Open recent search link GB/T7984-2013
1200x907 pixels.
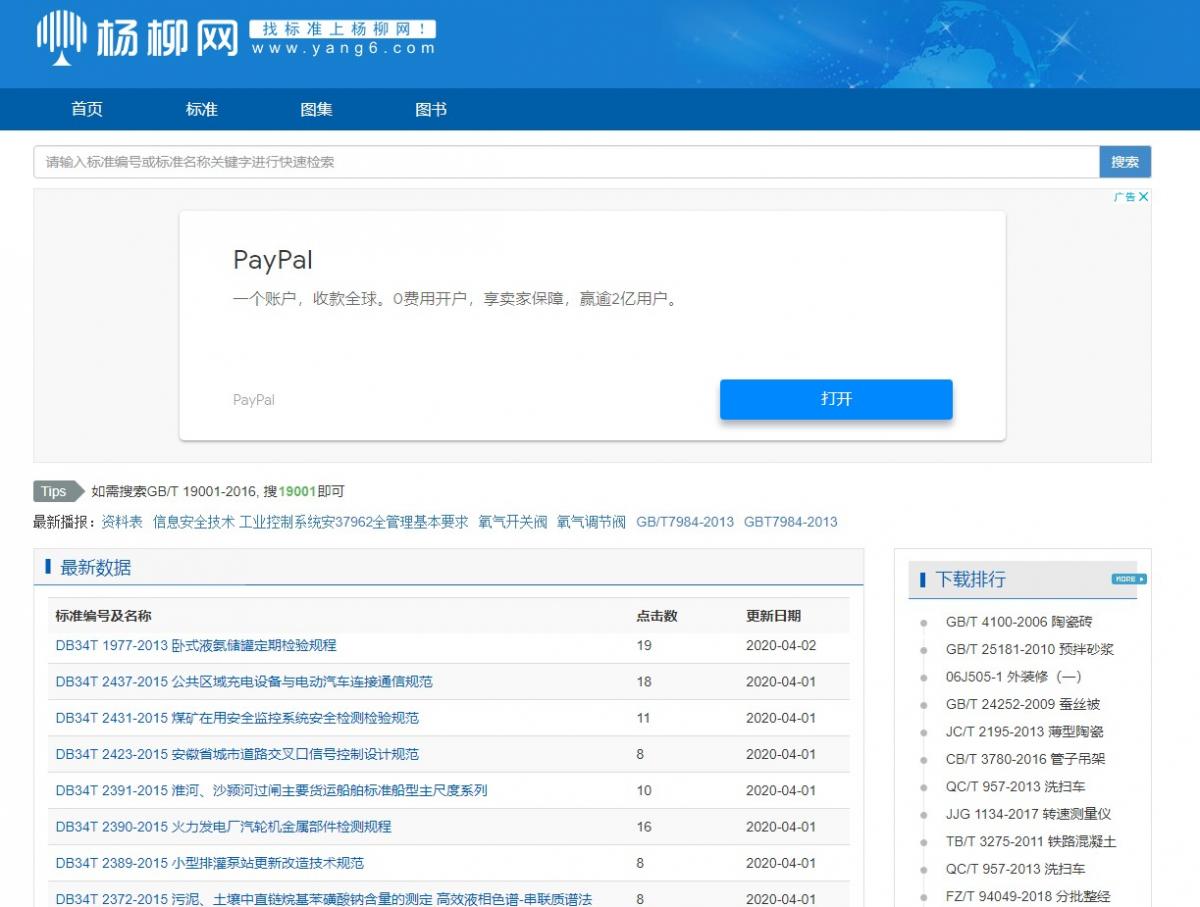684,521
